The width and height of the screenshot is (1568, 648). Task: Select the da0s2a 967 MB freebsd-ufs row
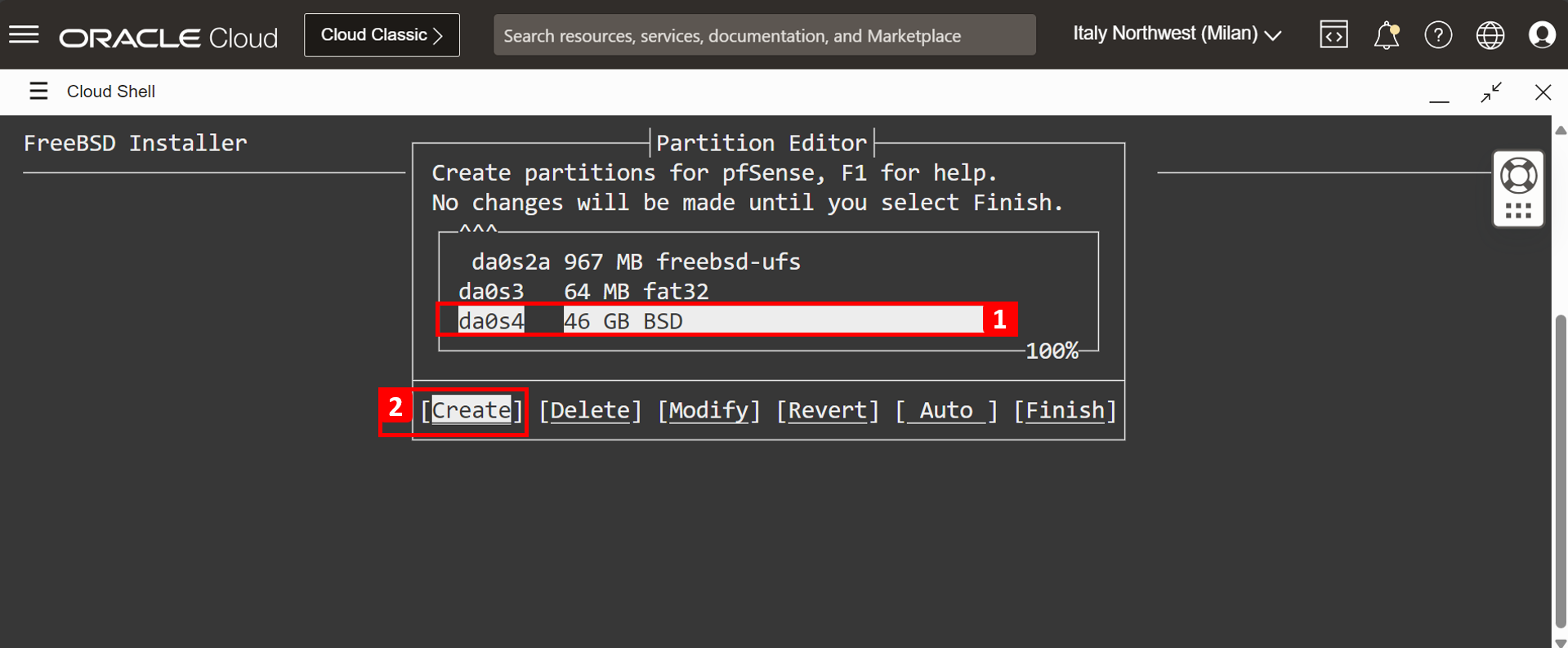[x=636, y=261]
